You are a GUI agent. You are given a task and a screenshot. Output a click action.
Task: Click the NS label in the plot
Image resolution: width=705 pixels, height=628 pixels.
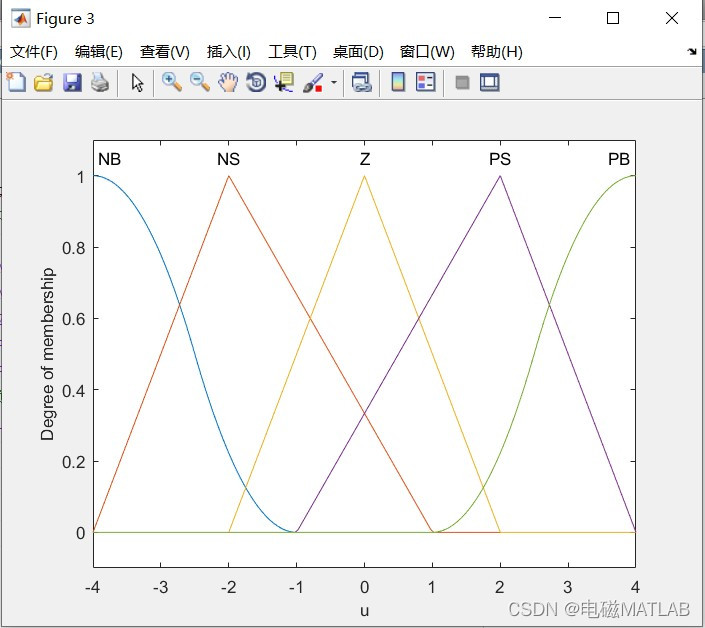tap(228, 159)
